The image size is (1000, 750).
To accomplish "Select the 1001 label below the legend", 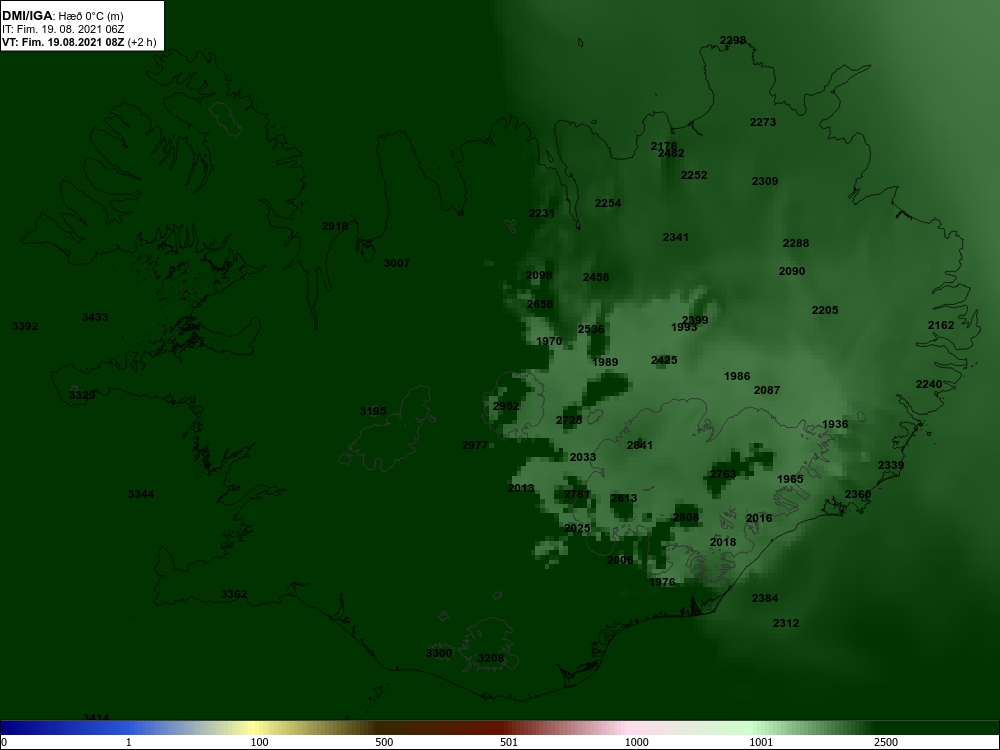I will point(761,742).
